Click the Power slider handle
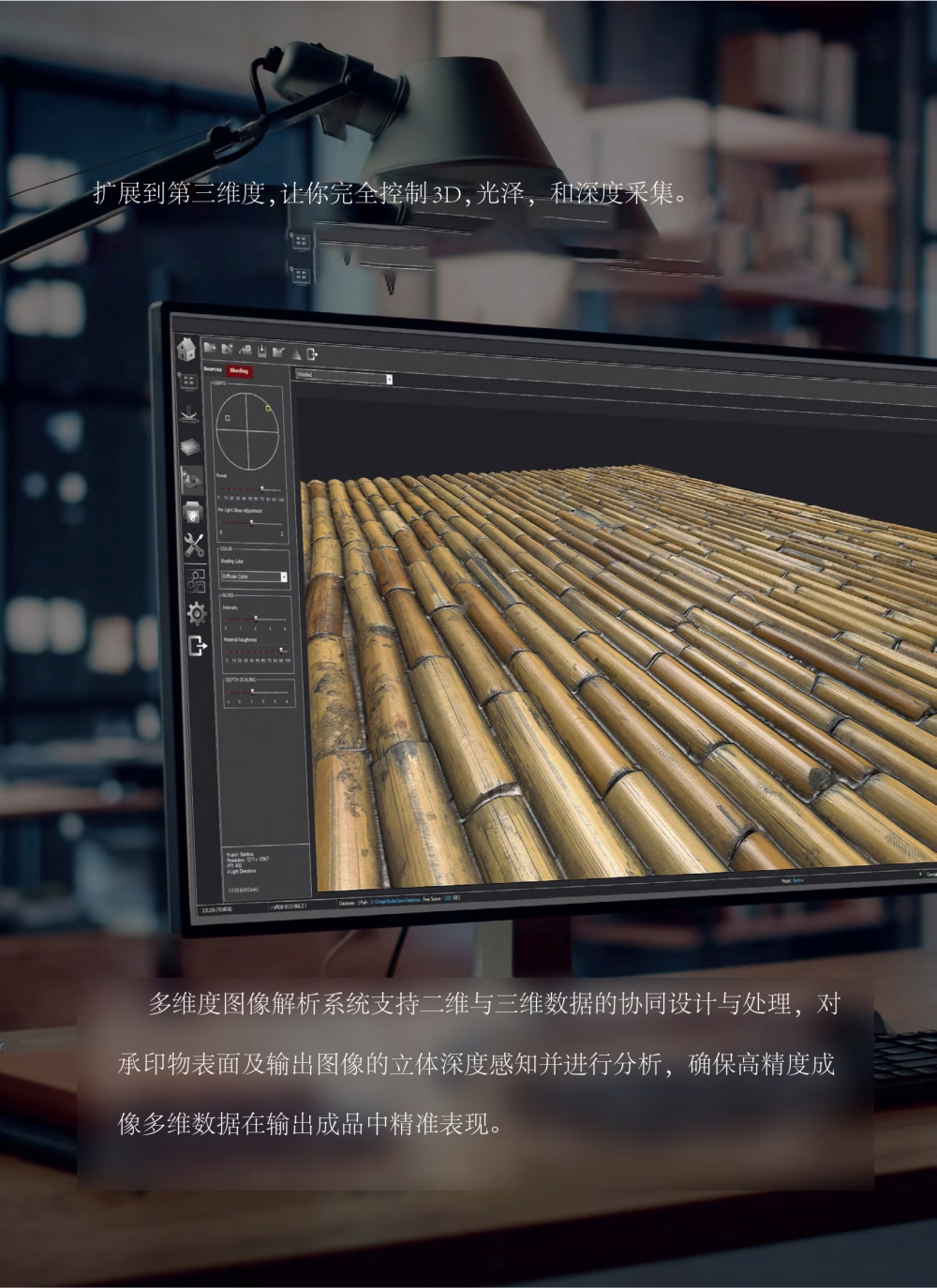Viewport: 937px width, 1288px height. click(x=262, y=488)
